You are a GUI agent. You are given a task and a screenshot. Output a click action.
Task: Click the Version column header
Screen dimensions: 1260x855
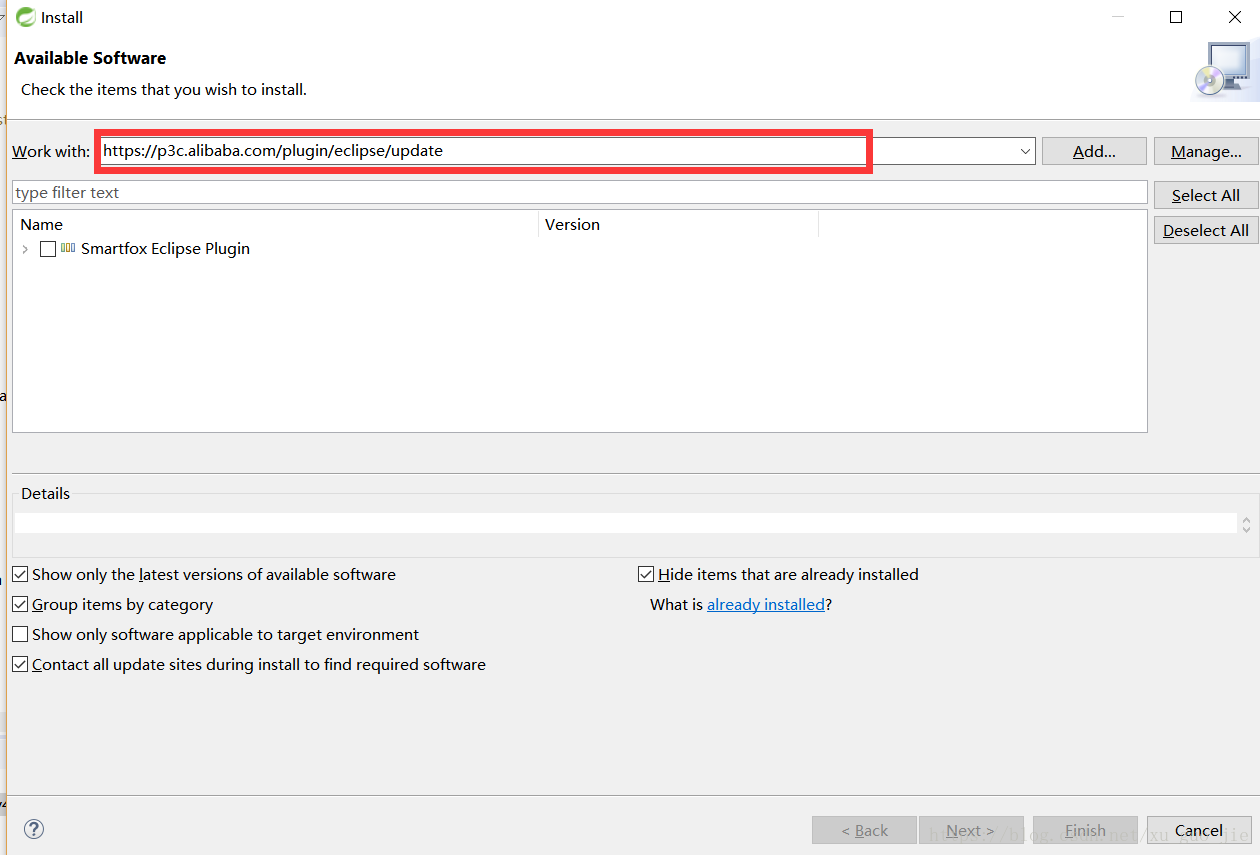coord(678,225)
